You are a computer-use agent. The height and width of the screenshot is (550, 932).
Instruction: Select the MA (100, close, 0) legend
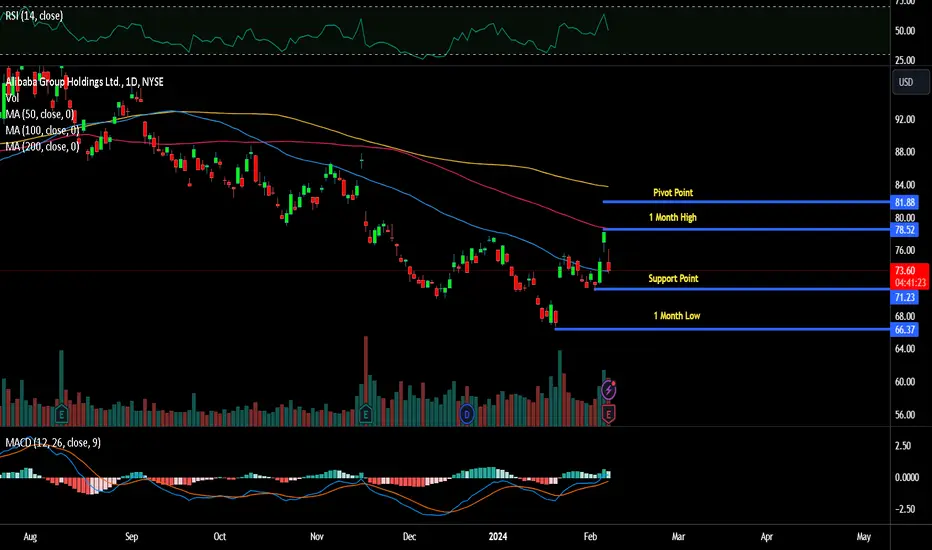42,130
